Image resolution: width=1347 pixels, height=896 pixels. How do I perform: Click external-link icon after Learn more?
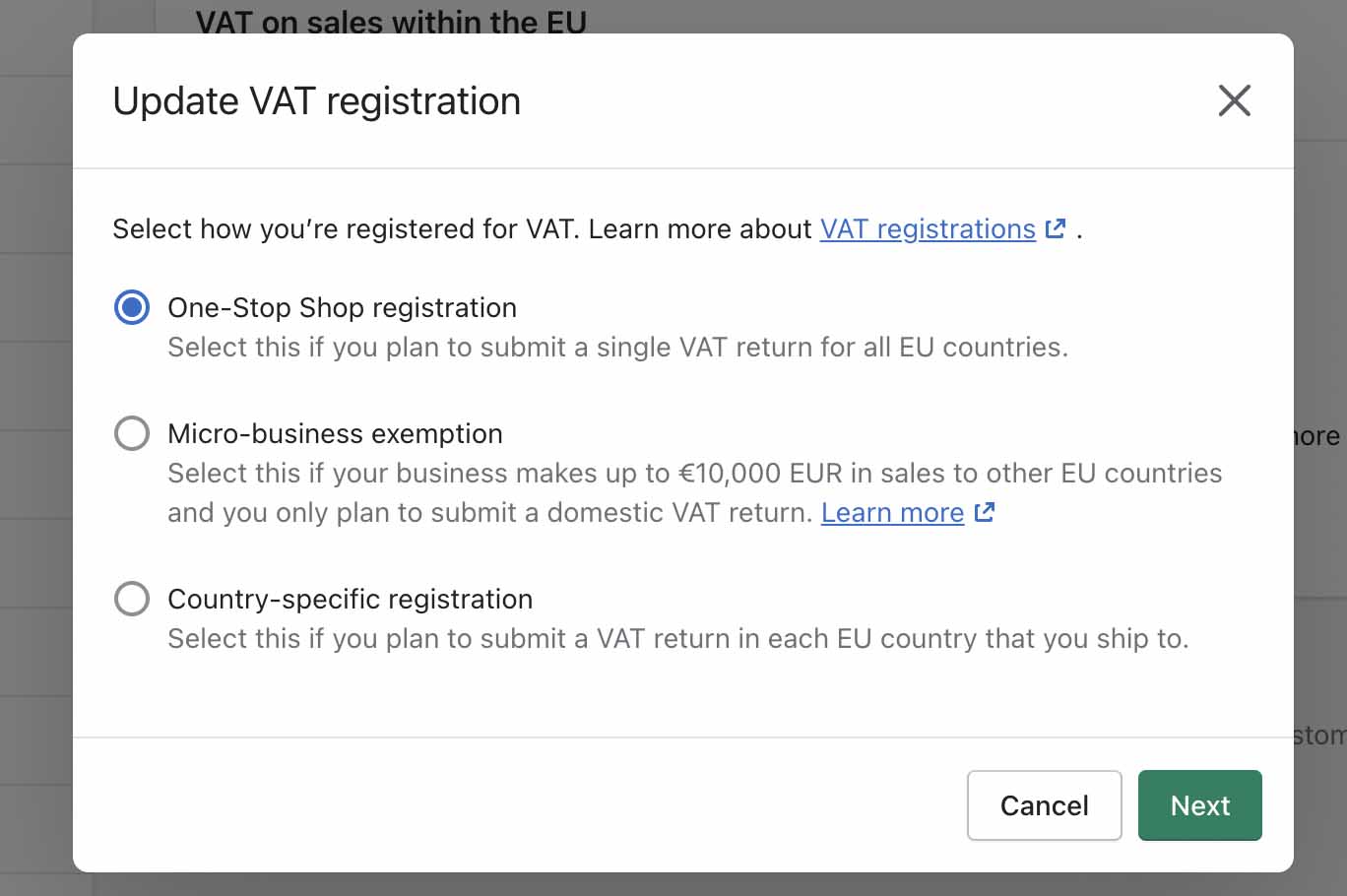tap(984, 512)
